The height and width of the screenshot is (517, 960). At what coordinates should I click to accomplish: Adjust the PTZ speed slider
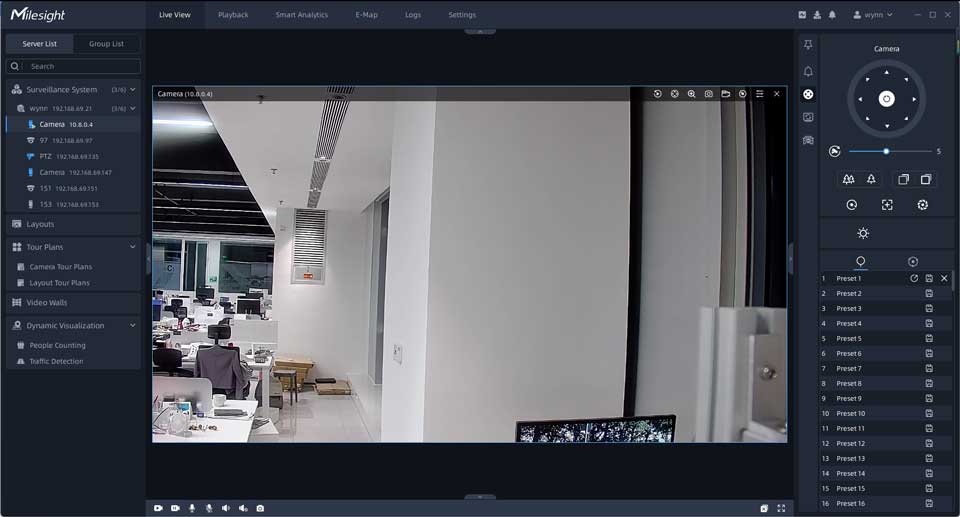(x=886, y=151)
